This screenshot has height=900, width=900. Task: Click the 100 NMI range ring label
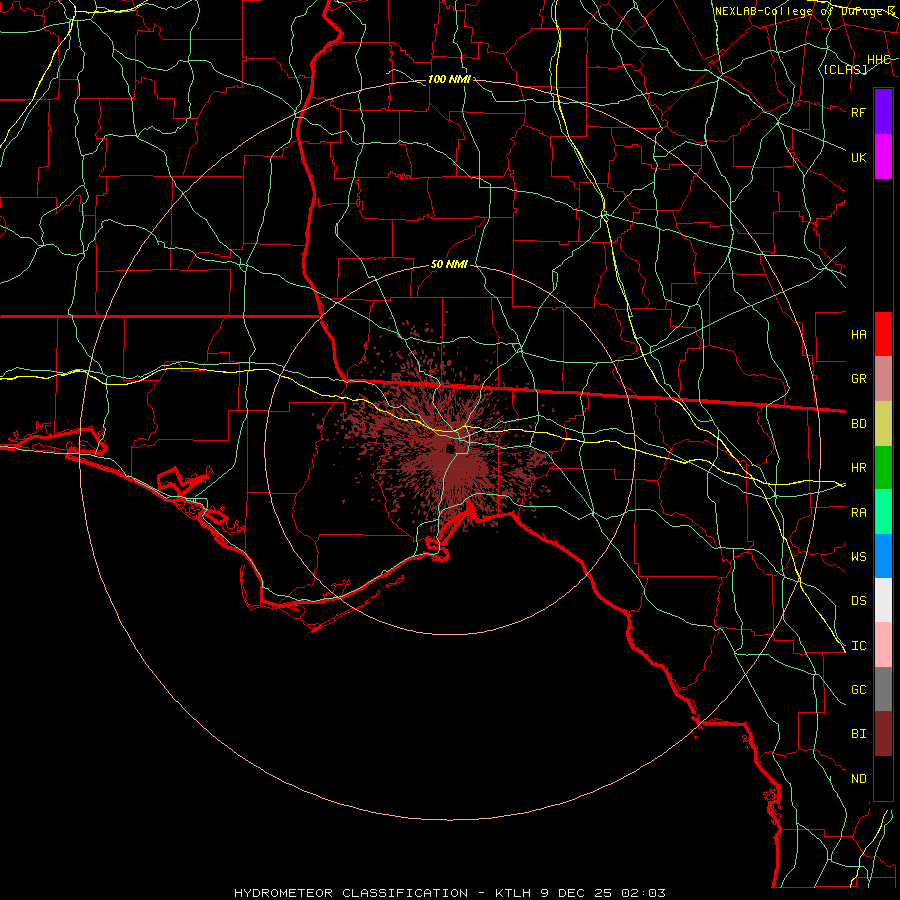449,79
